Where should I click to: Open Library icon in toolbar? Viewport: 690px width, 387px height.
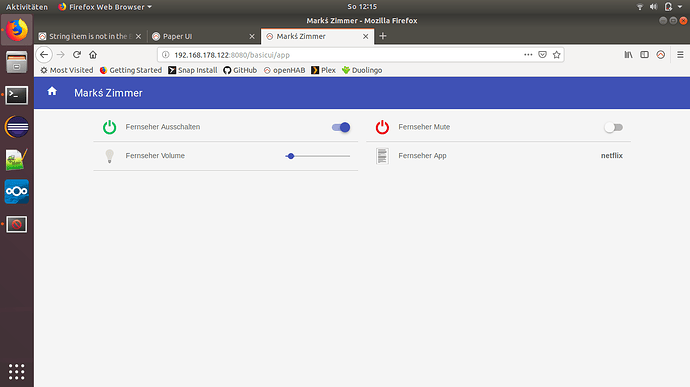point(628,55)
